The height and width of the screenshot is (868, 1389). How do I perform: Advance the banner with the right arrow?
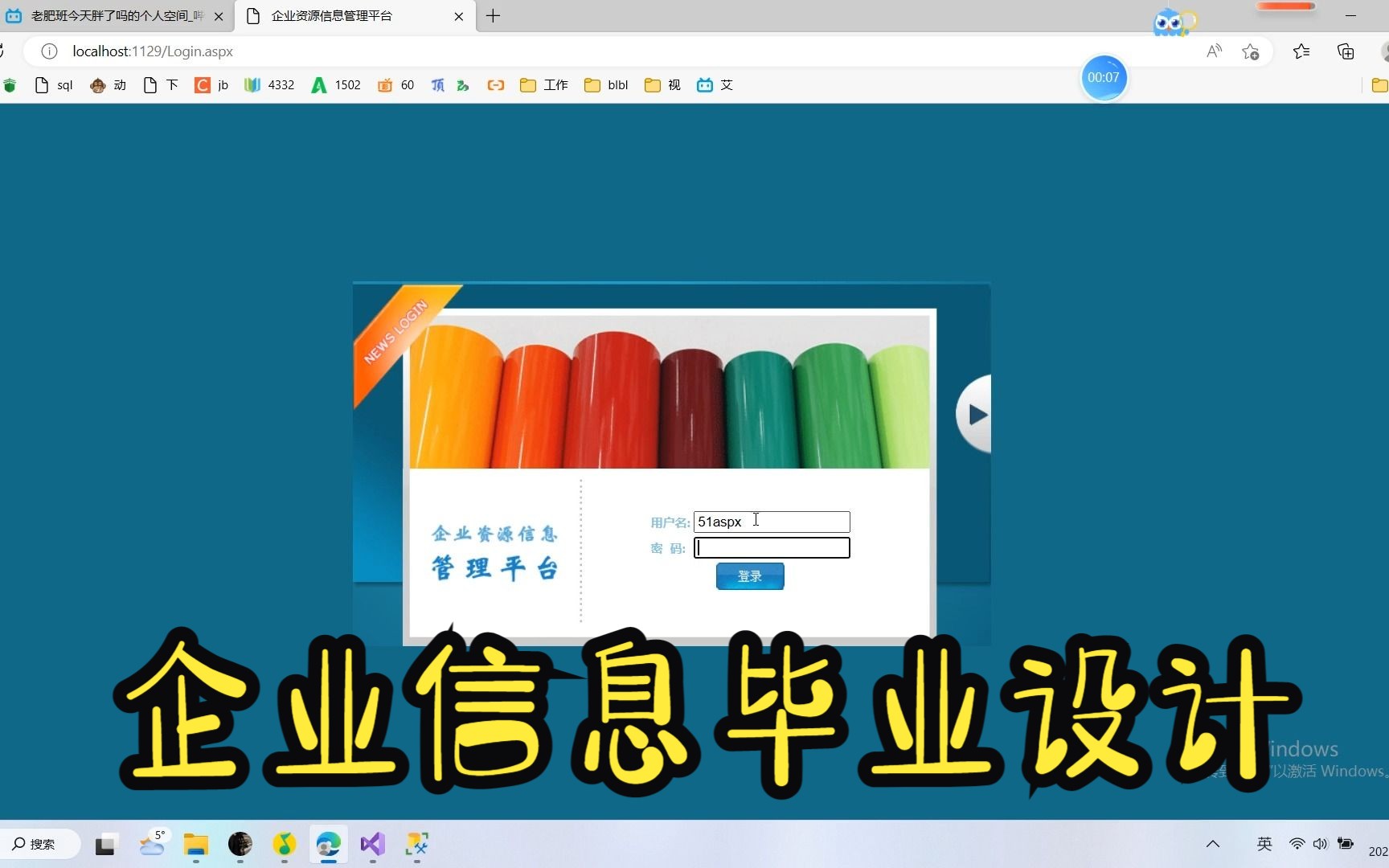click(x=976, y=413)
